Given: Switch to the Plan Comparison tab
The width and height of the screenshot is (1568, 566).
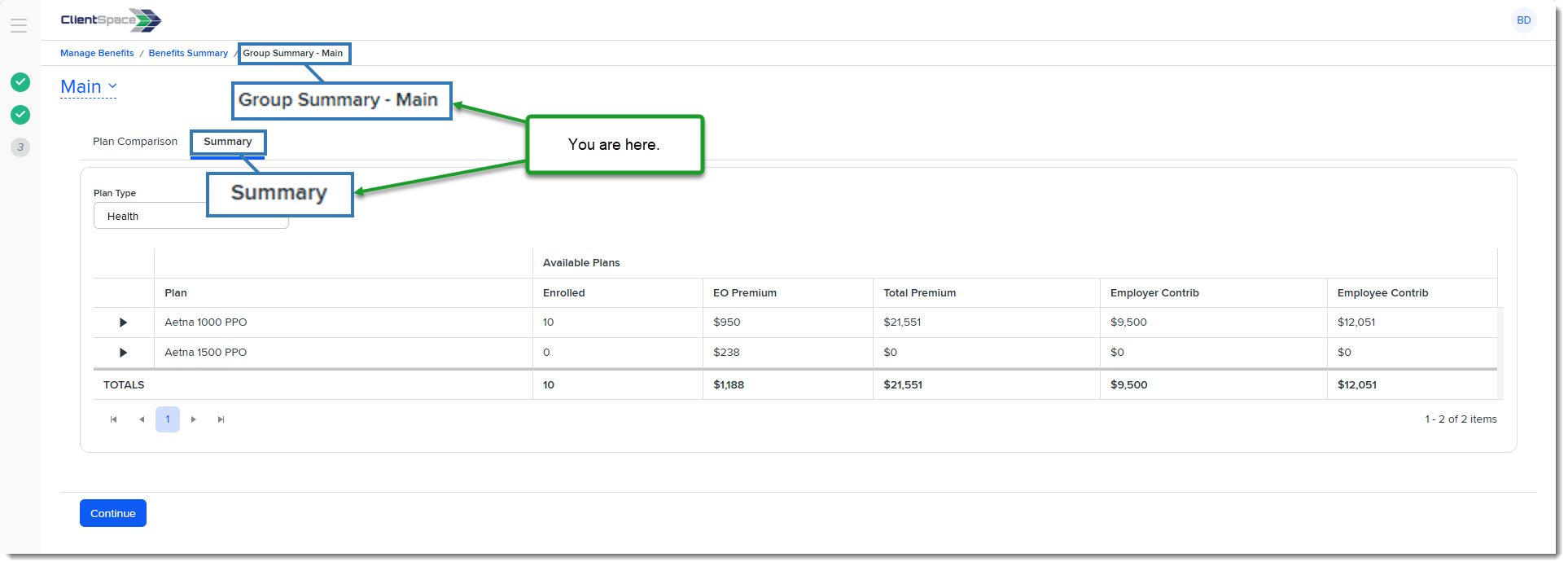Looking at the screenshot, I should click(135, 142).
